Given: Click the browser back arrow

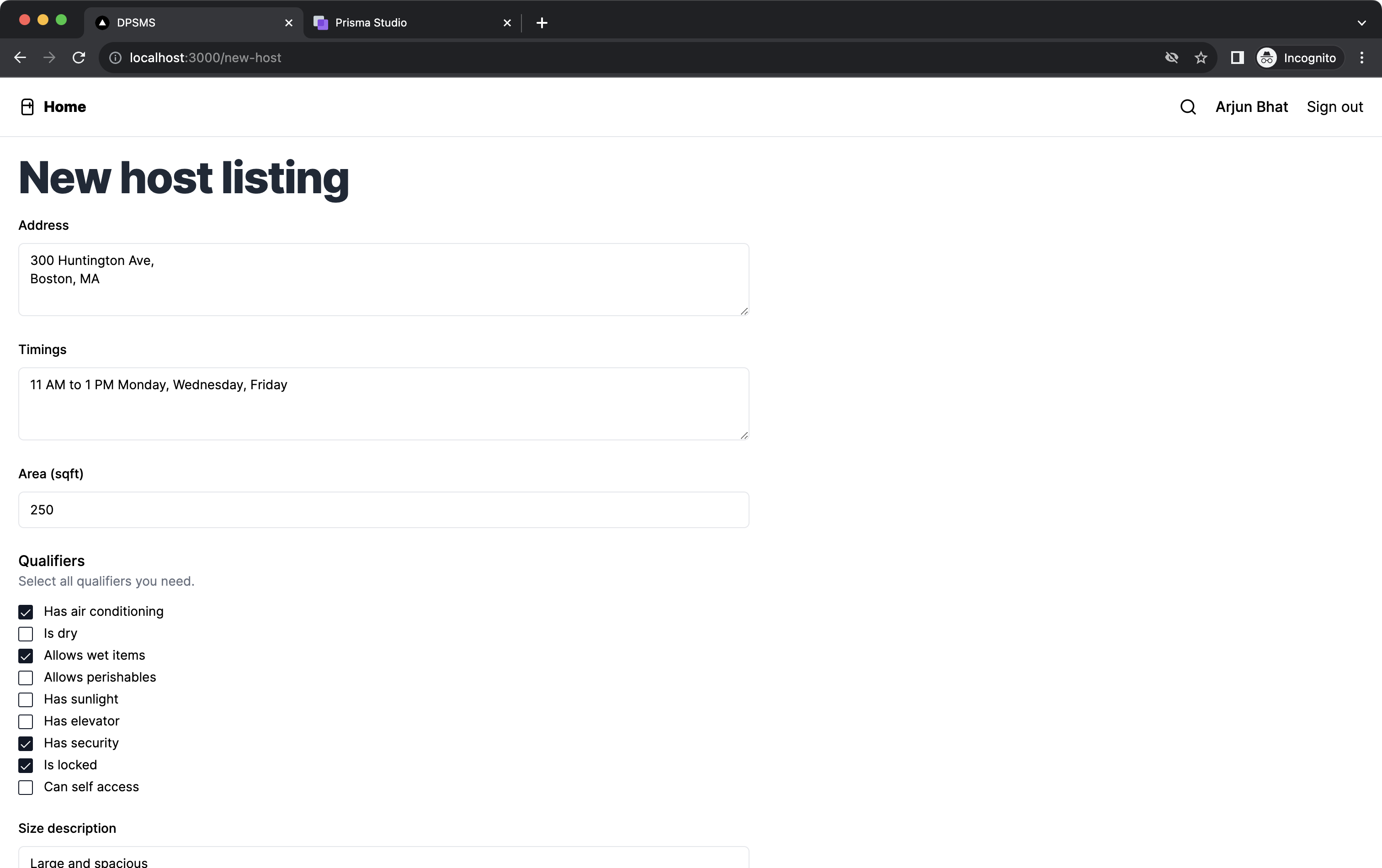Looking at the screenshot, I should [x=20, y=58].
